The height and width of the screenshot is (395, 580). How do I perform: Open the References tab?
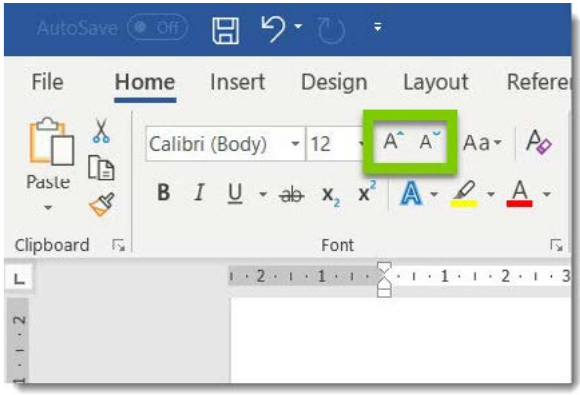pos(538,82)
